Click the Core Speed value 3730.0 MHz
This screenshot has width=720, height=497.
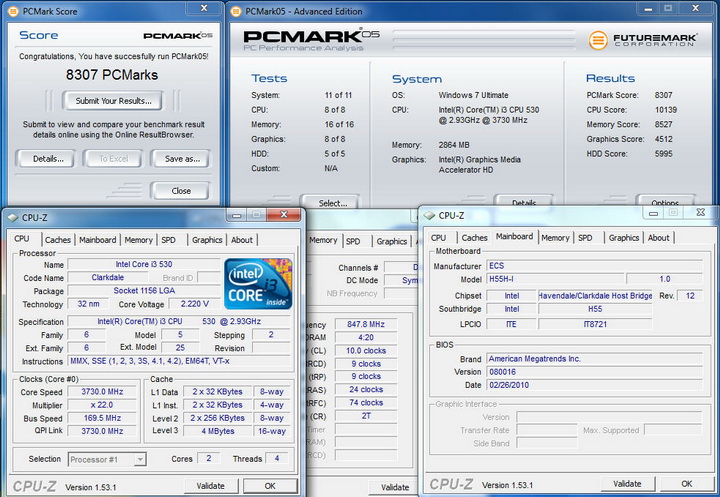[x=102, y=392]
